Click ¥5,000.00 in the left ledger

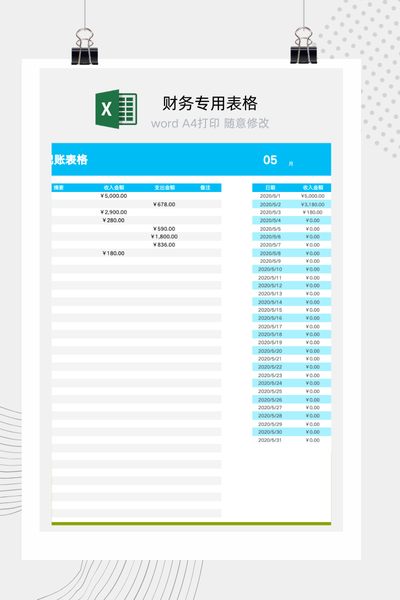[x=114, y=196]
